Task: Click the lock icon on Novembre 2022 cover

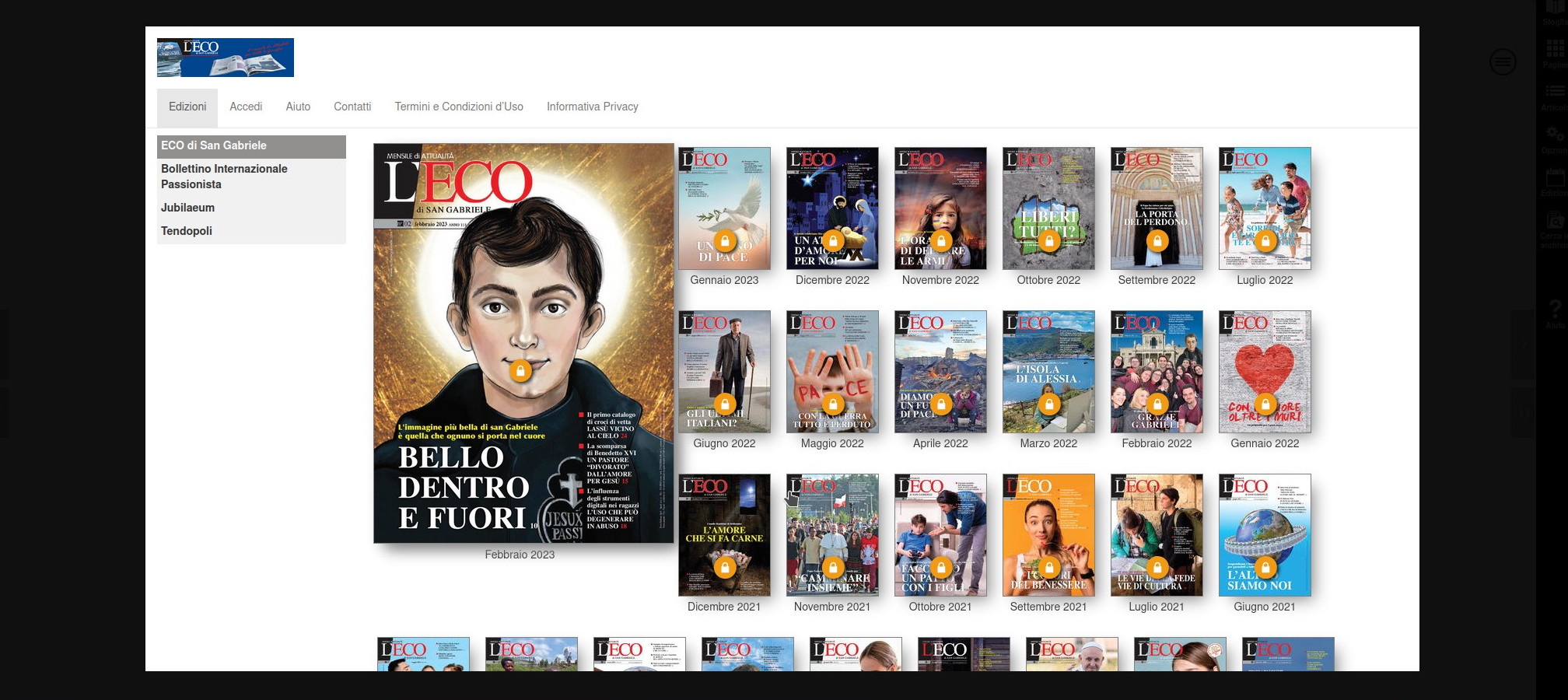Action: click(x=941, y=240)
